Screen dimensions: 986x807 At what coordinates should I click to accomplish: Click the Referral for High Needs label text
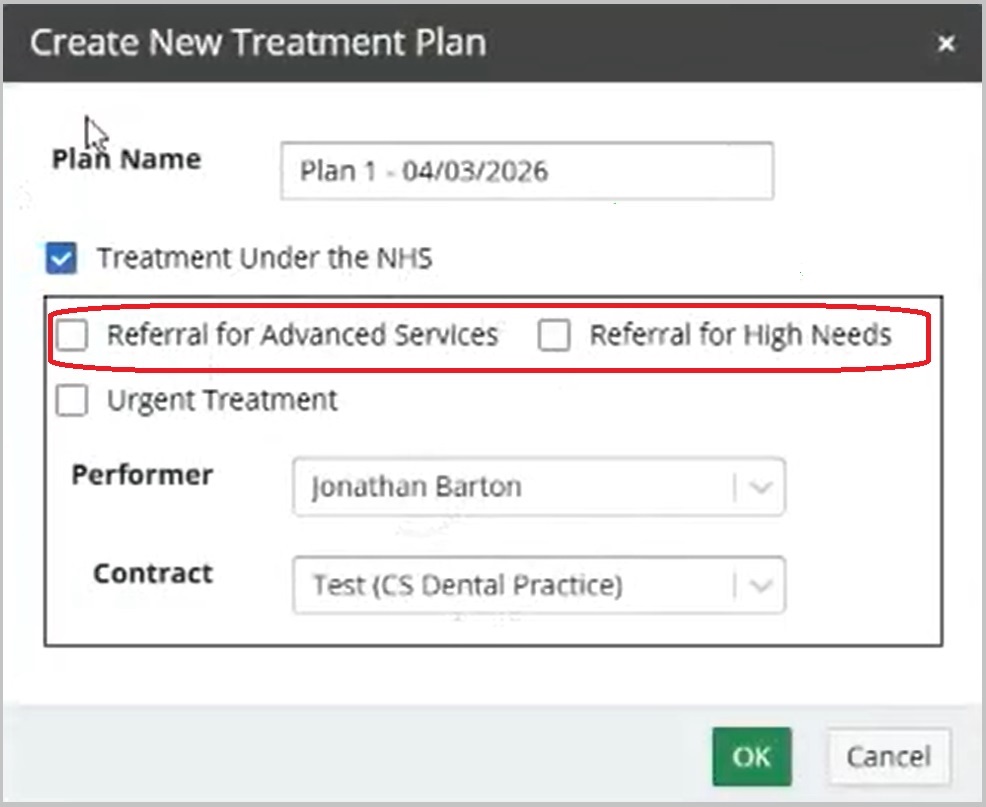click(x=740, y=335)
